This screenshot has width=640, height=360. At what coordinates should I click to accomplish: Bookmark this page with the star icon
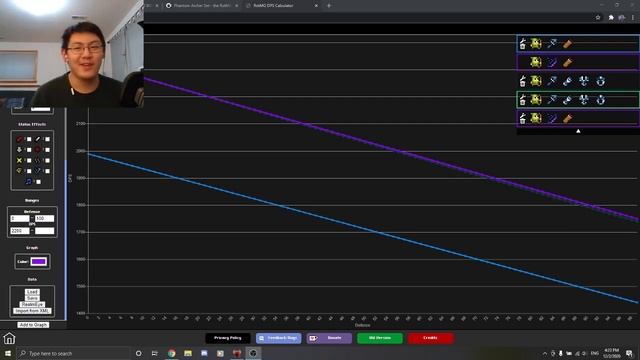coord(598,18)
